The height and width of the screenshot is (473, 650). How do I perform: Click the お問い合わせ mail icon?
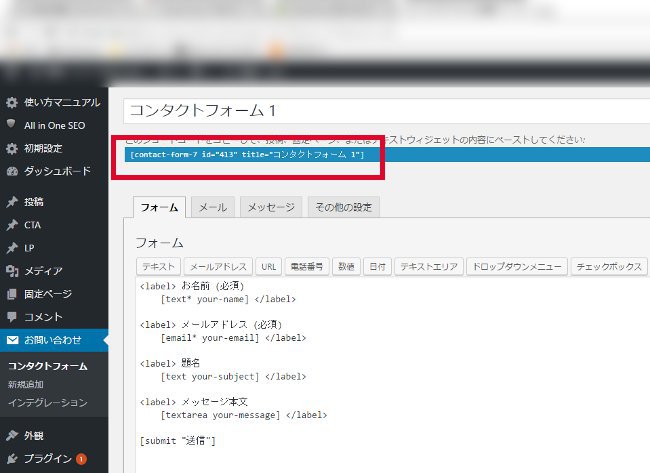tap(11, 341)
